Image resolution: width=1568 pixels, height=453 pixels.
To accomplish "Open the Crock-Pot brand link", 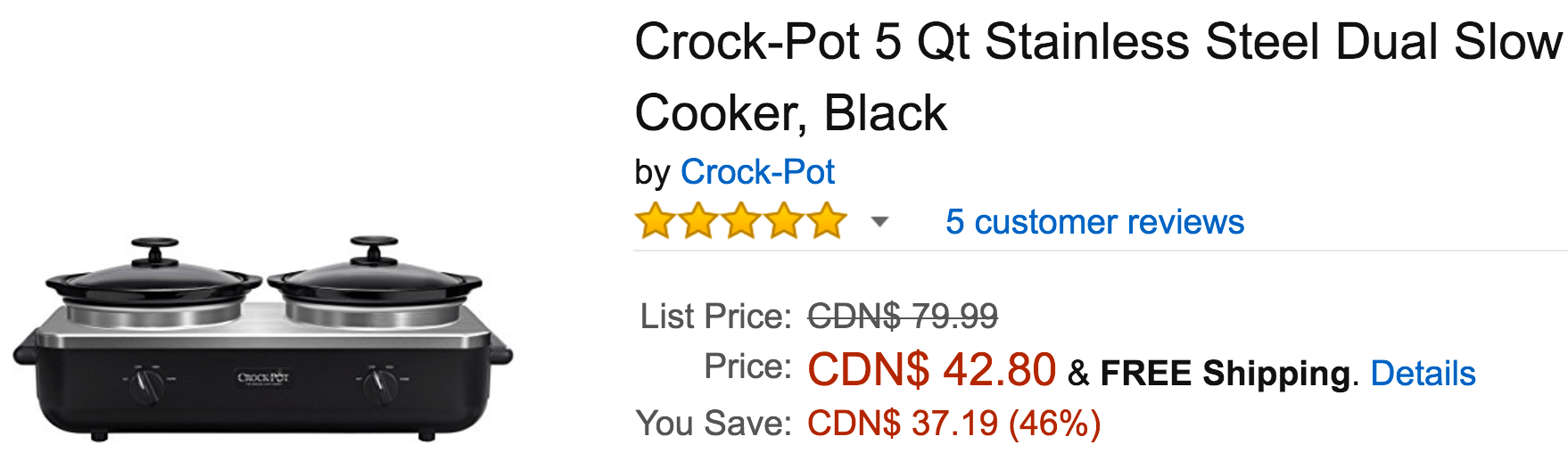I will tap(757, 172).
